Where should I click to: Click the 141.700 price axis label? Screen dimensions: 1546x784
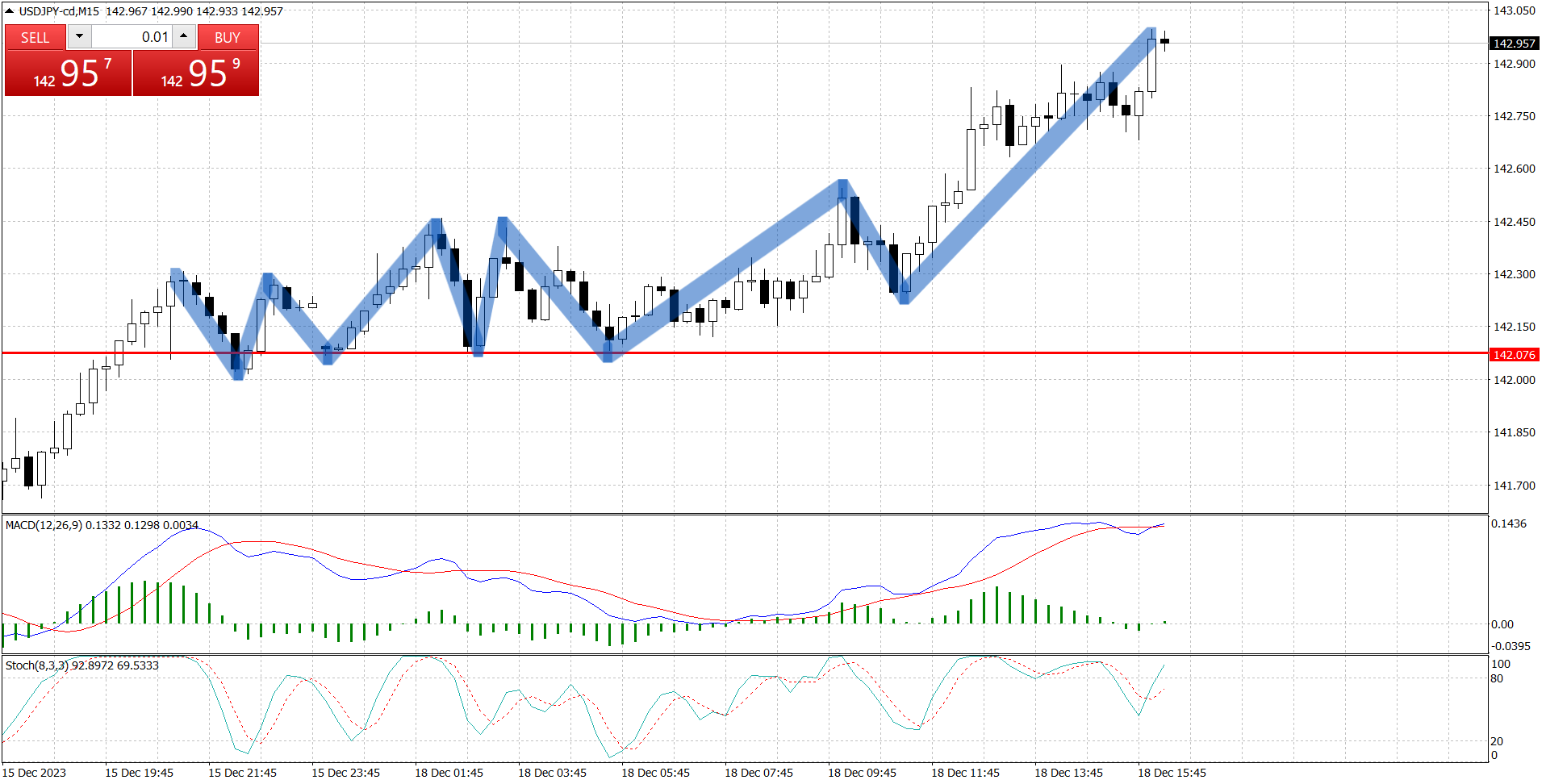point(1514,486)
